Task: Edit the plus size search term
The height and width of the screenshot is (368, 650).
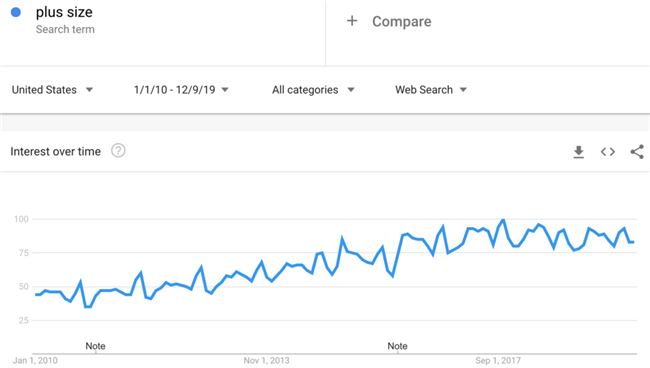Action: [x=64, y=12]
